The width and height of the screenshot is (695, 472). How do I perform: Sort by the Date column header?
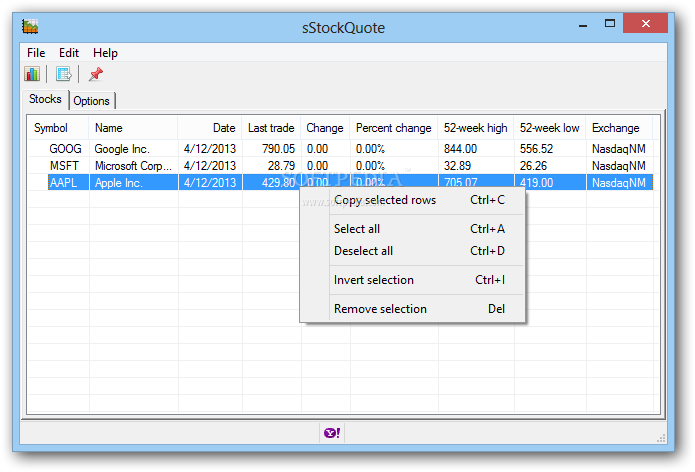coord(210,128)
